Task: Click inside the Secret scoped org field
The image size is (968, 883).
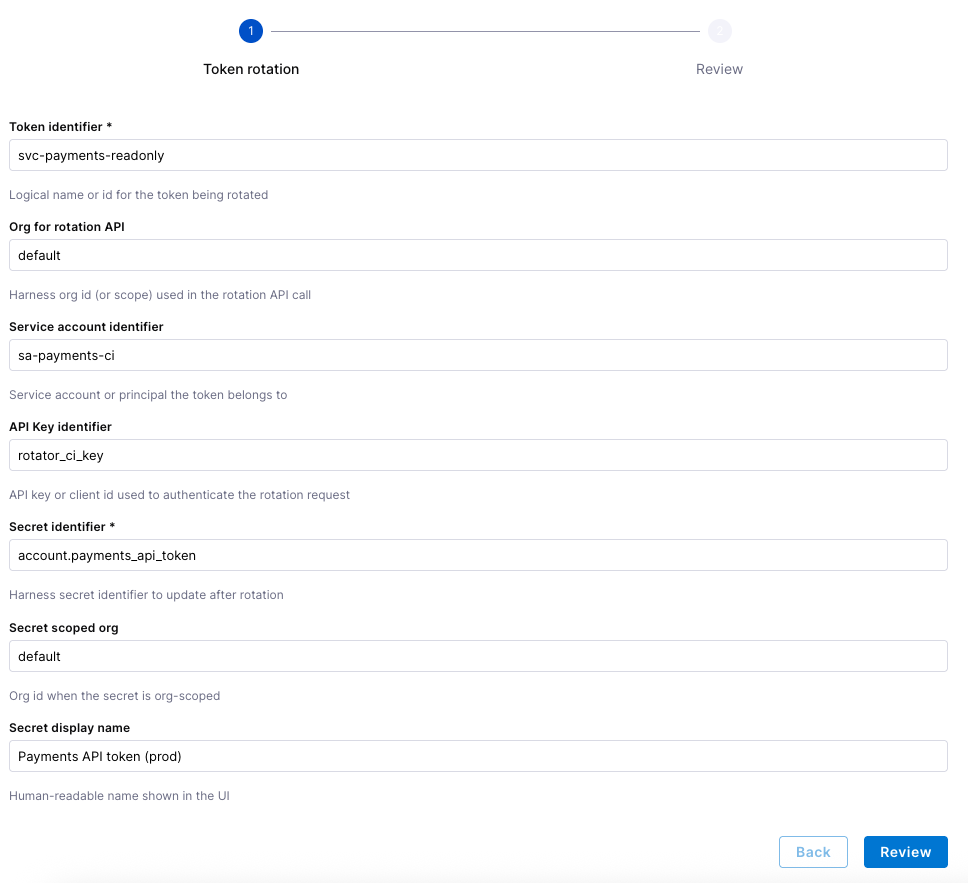Action: pyautogui.click(x=478, y=656)
